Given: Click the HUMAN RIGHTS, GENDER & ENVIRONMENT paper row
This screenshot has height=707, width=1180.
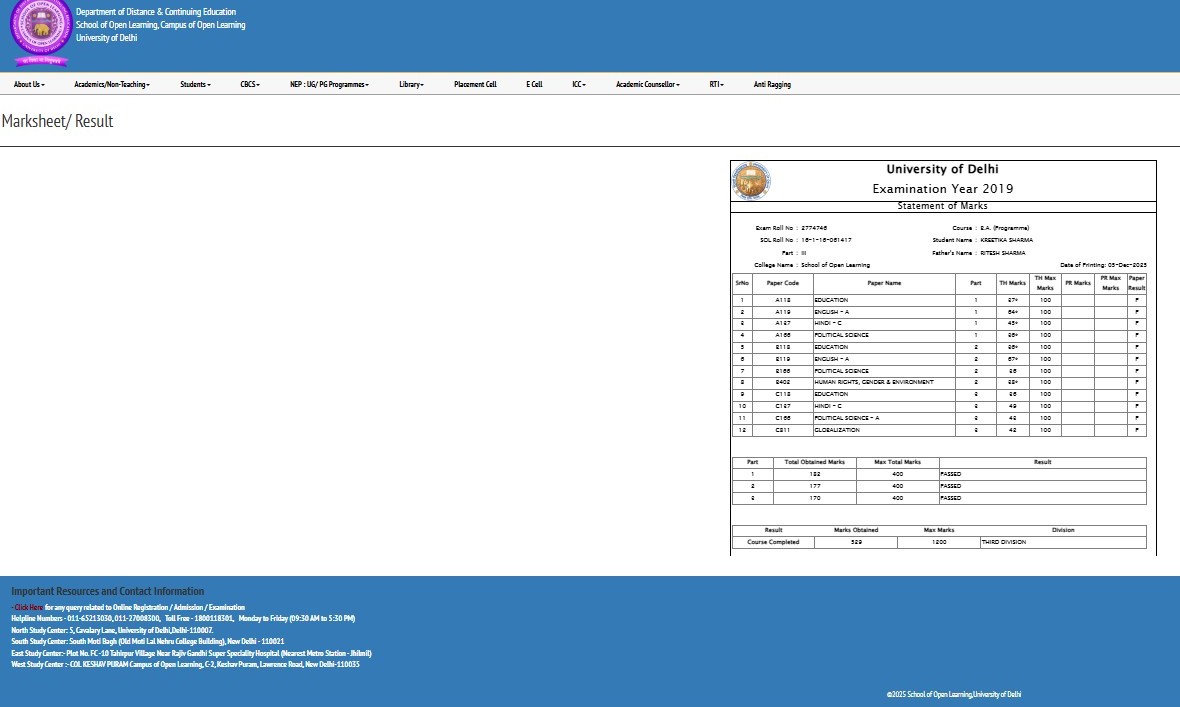Looking at the screenshot, I should 874,383.
